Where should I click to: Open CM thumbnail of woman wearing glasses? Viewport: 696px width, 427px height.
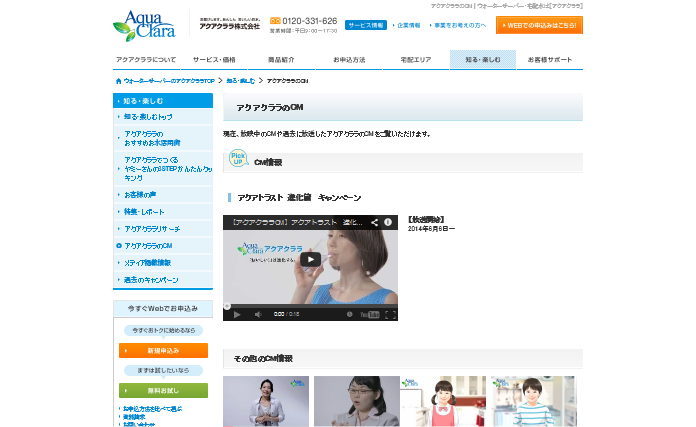(357, 401)
